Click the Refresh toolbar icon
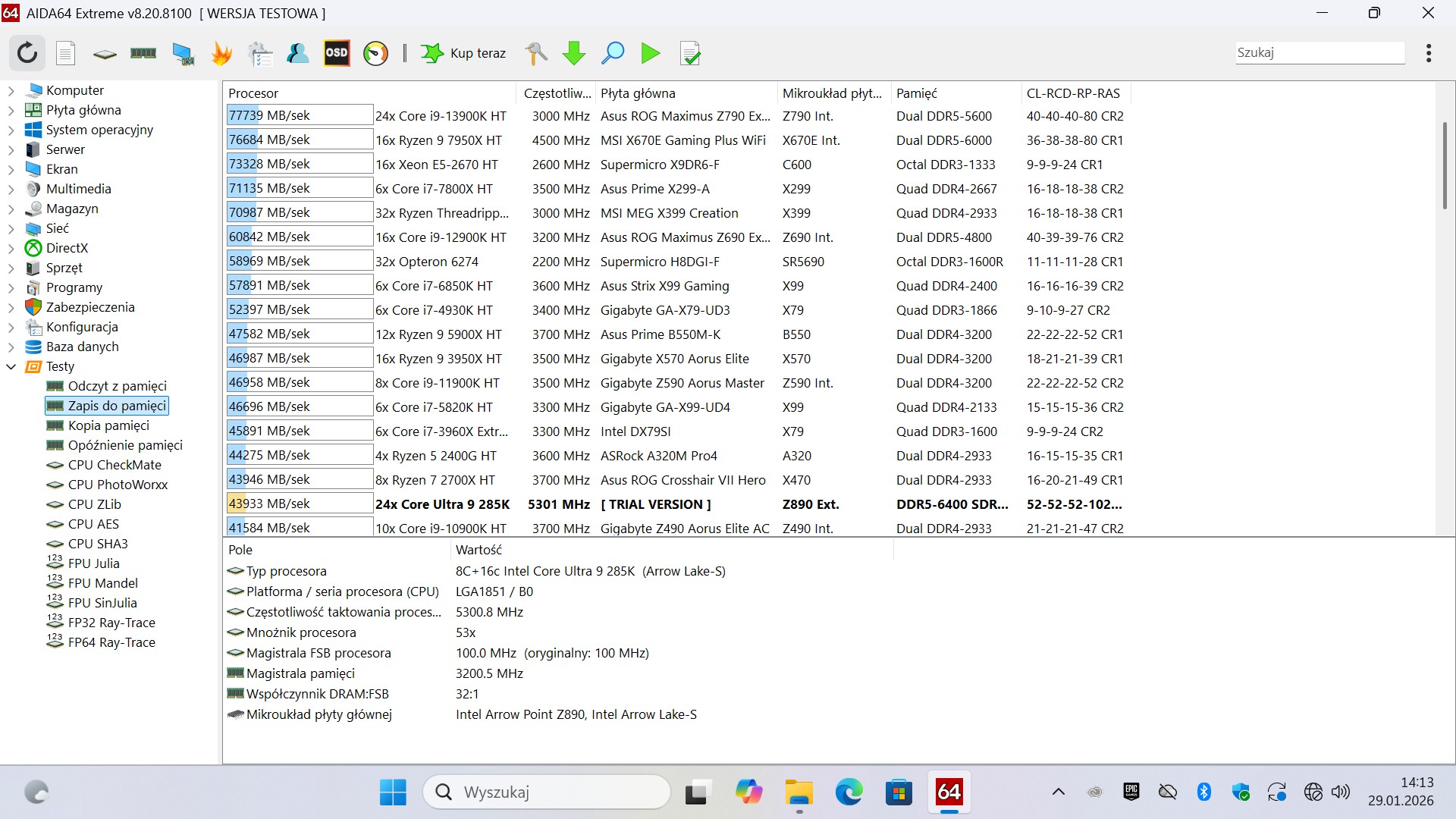Screen dimensions: 1456x819 (x=27, y=53)
